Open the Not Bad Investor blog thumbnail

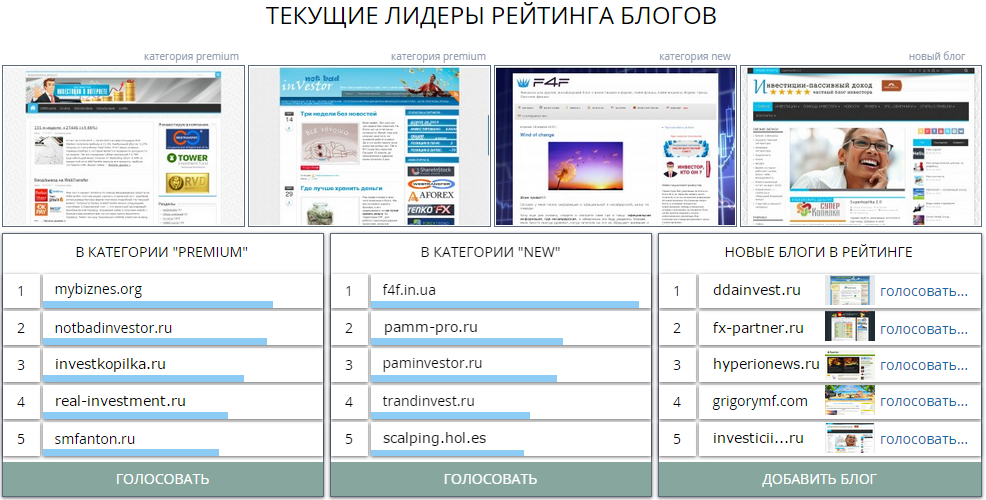(369, 146)
